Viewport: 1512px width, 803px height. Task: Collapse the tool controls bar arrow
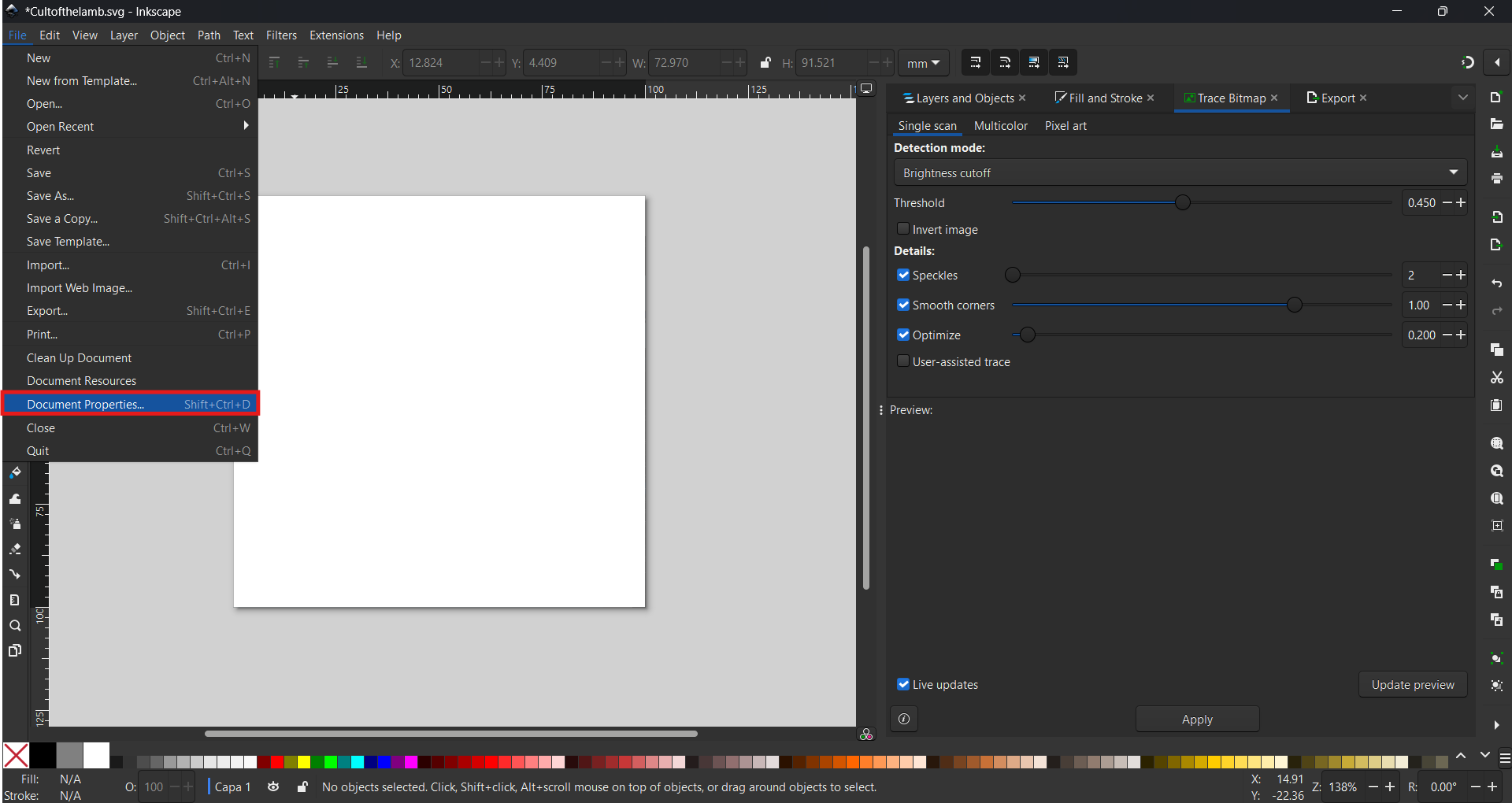(1497, 62)
